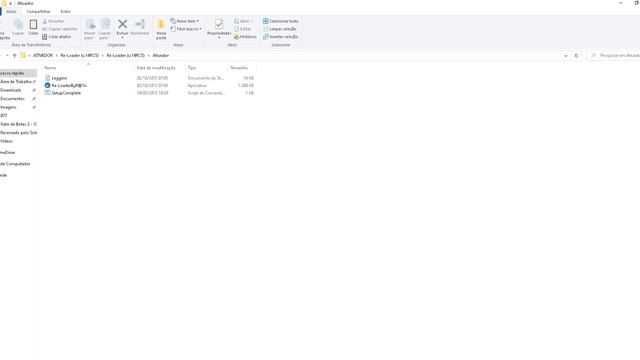
Task: Choose Copiar caminho in the ribbon
Action: 60,29
